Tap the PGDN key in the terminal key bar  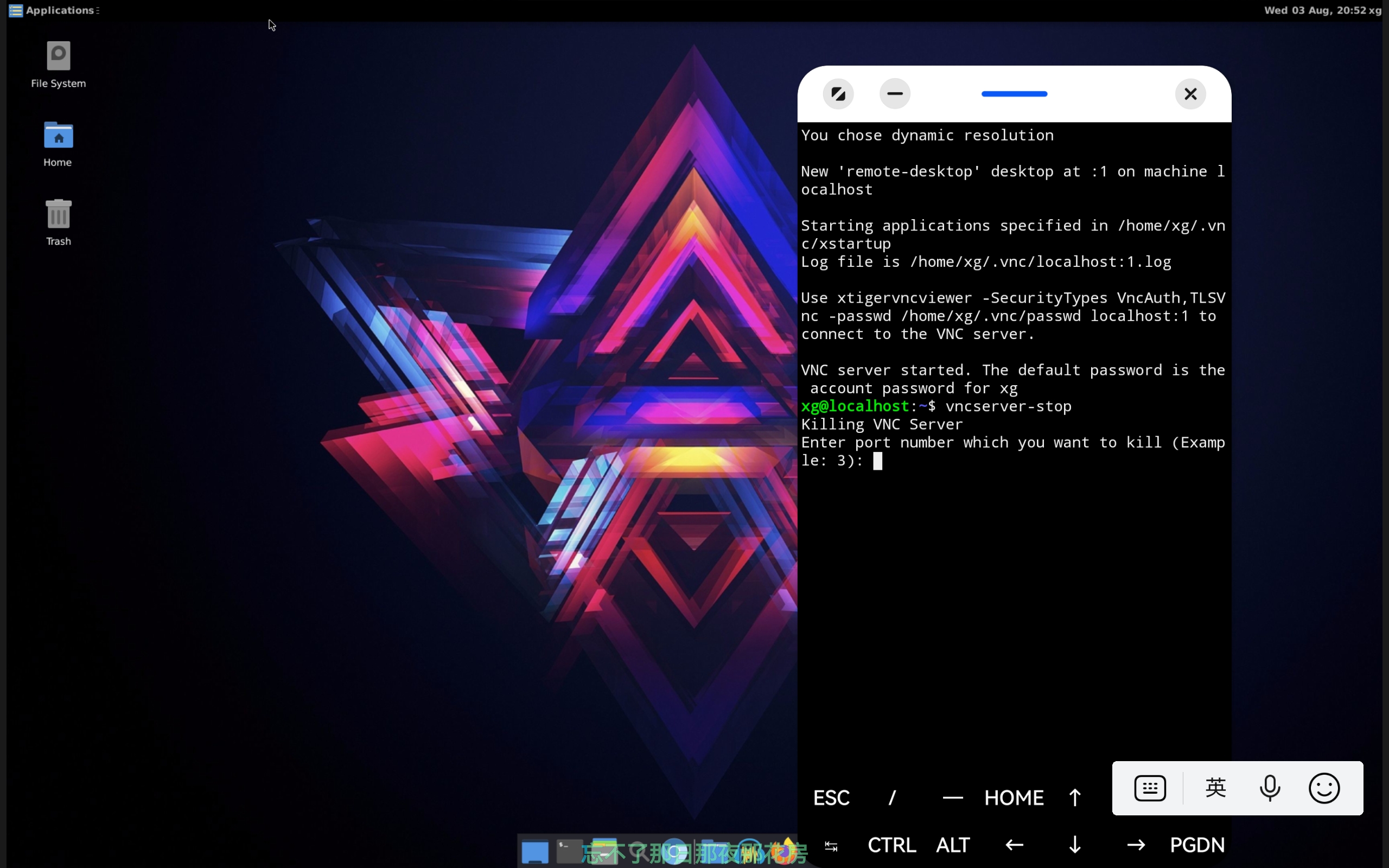coord(1197,845)
